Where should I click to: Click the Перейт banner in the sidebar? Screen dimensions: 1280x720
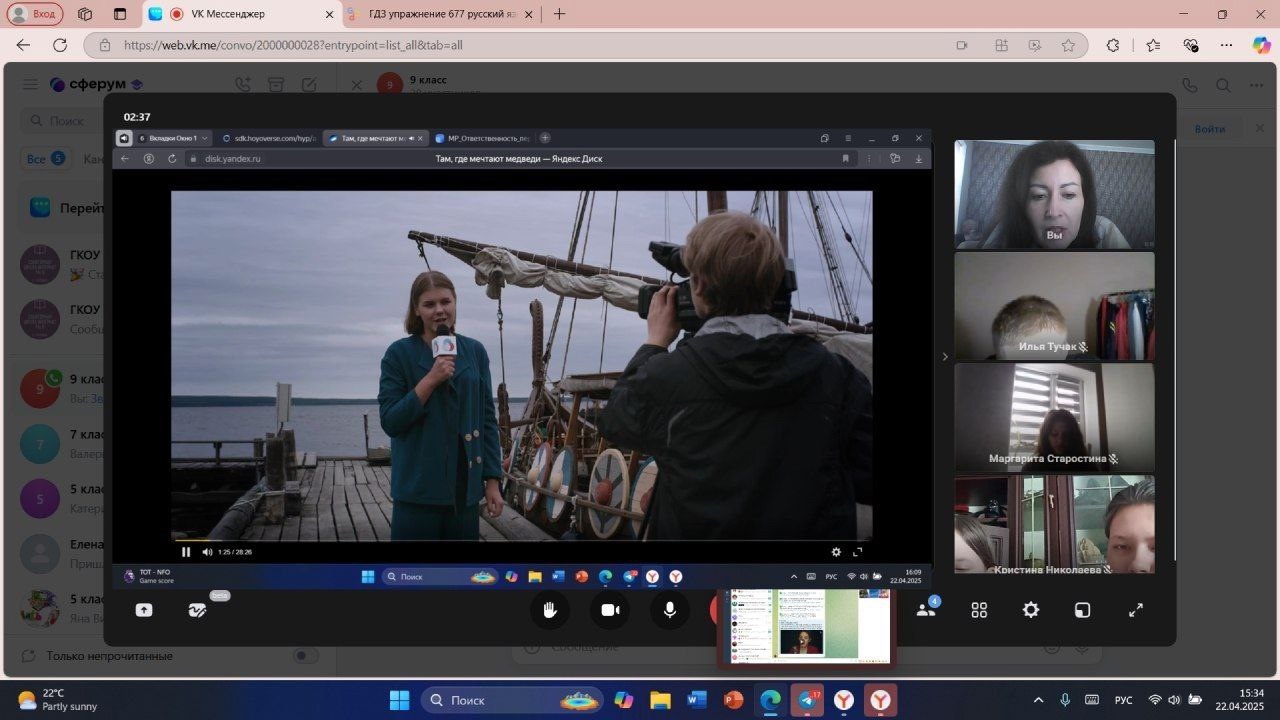point(62,208)
